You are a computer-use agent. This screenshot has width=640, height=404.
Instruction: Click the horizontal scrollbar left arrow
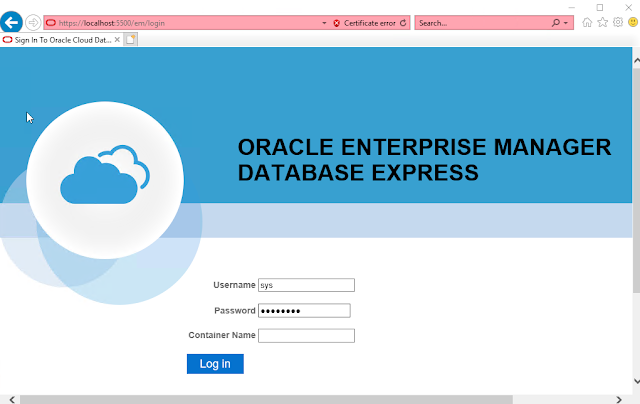pyautogui.click(x=12, y=400)
